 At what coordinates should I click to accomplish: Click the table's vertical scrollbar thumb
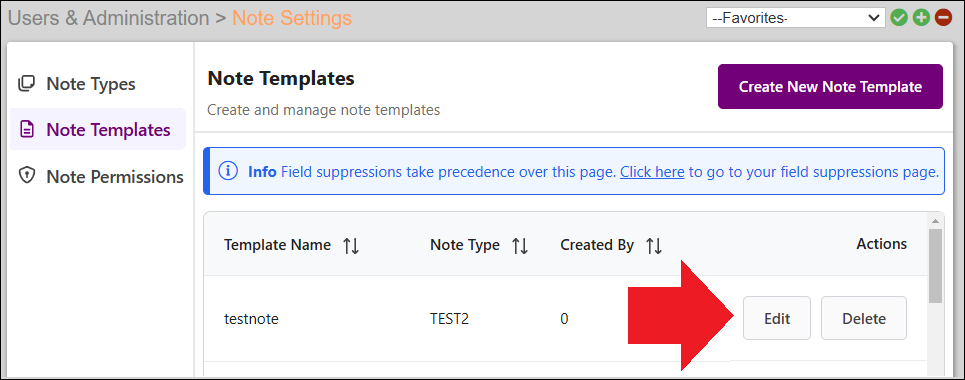point(935,266)
